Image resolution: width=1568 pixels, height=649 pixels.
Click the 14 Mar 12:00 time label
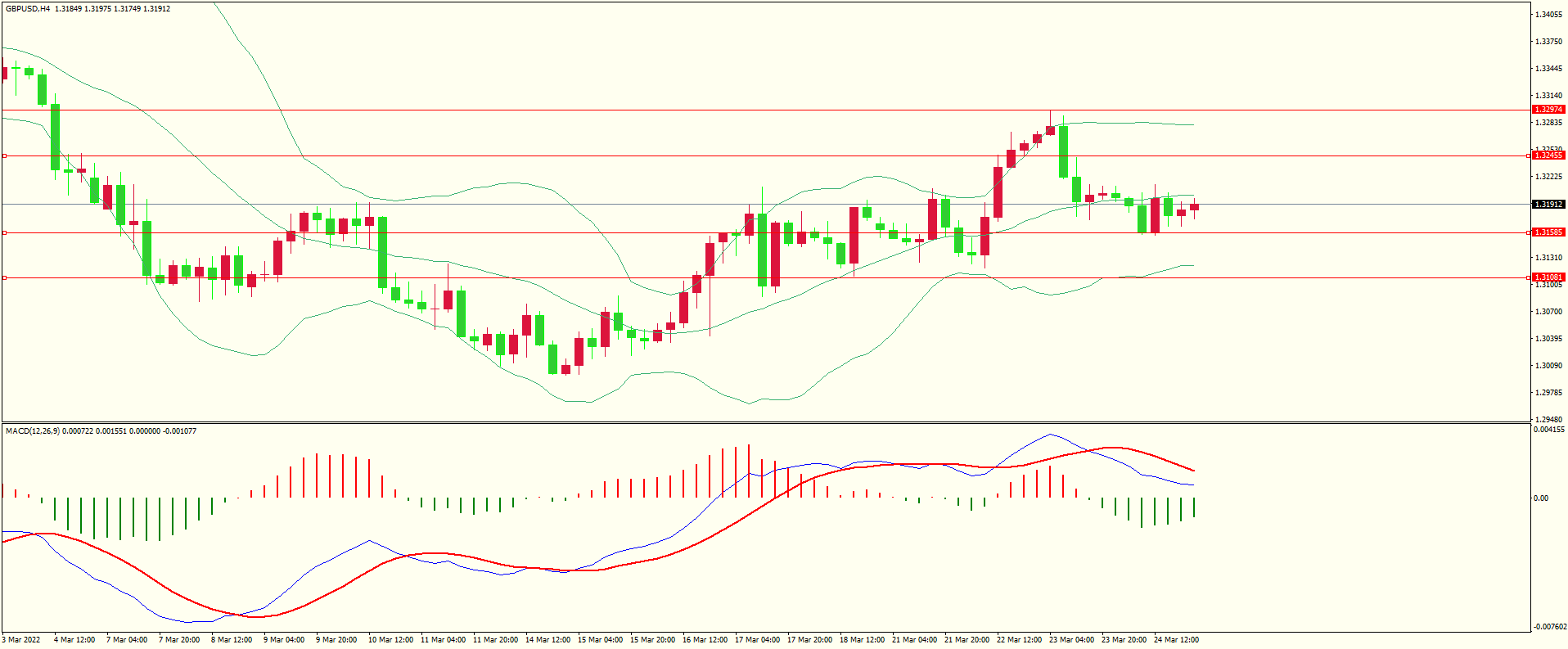547,640
